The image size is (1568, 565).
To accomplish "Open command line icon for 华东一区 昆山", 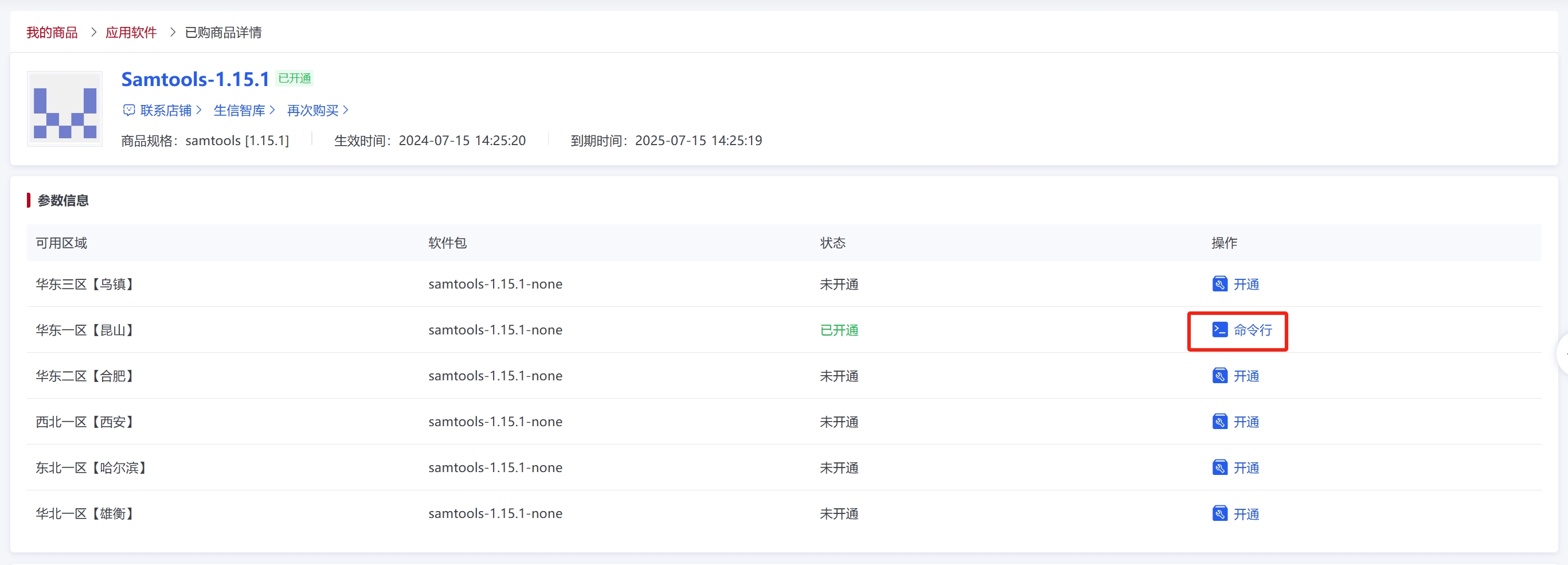I will pyautogui.click(x=1219, y=330).
